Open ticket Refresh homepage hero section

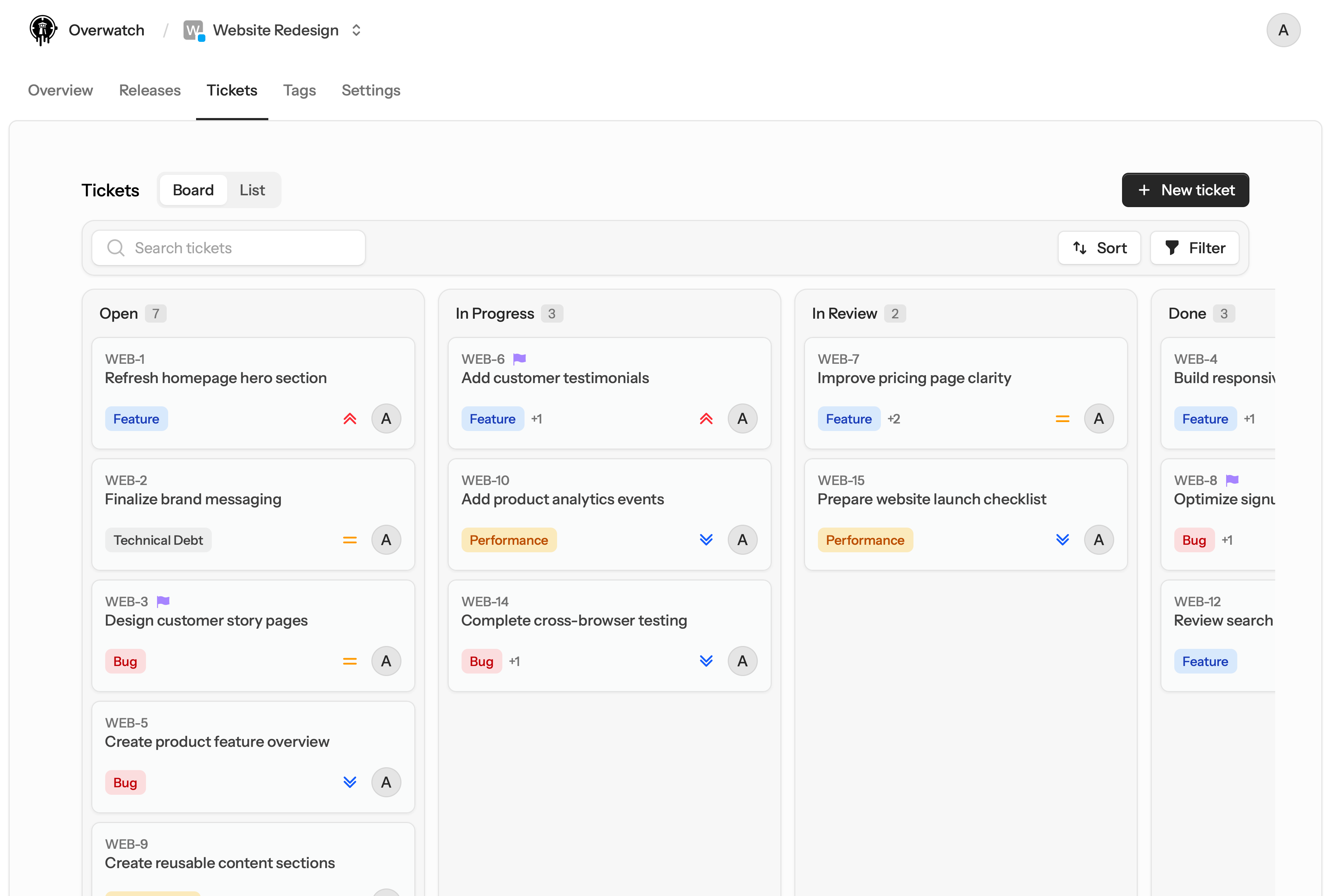(215, 378)
